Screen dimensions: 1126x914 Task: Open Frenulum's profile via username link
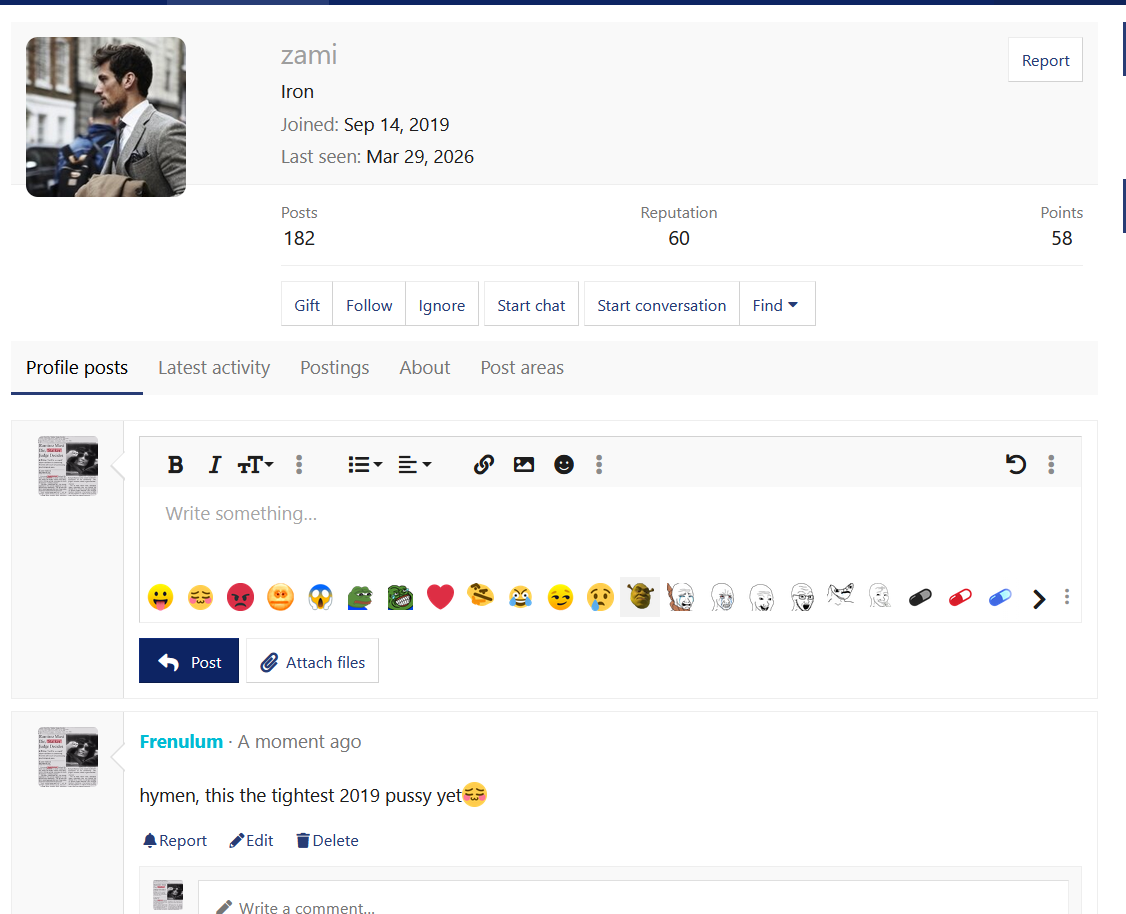point(181,741)
